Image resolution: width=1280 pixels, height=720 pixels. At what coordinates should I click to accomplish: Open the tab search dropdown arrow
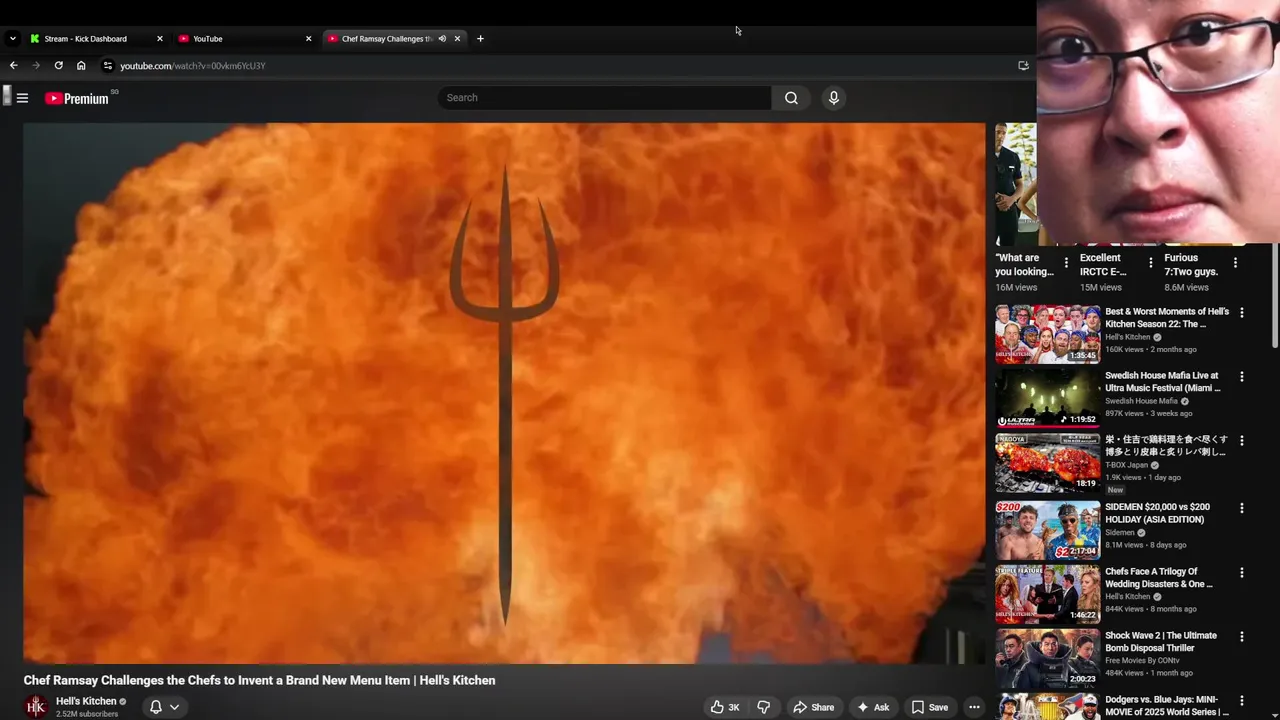(x=12, y=38)
